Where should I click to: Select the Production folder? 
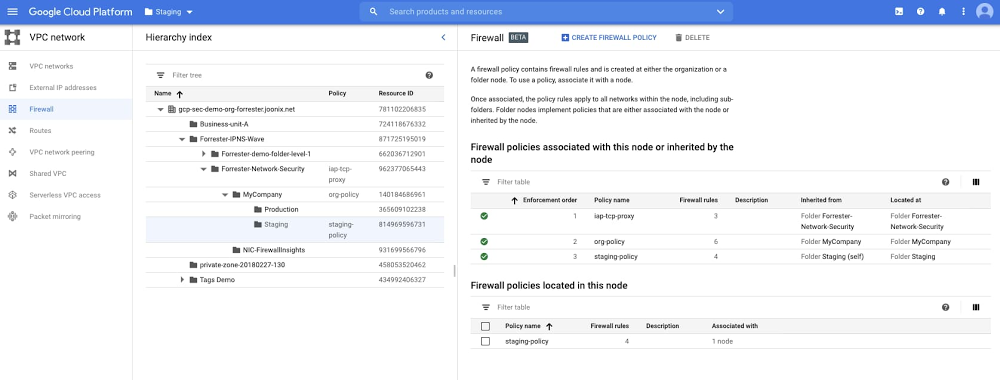(281, 209)
